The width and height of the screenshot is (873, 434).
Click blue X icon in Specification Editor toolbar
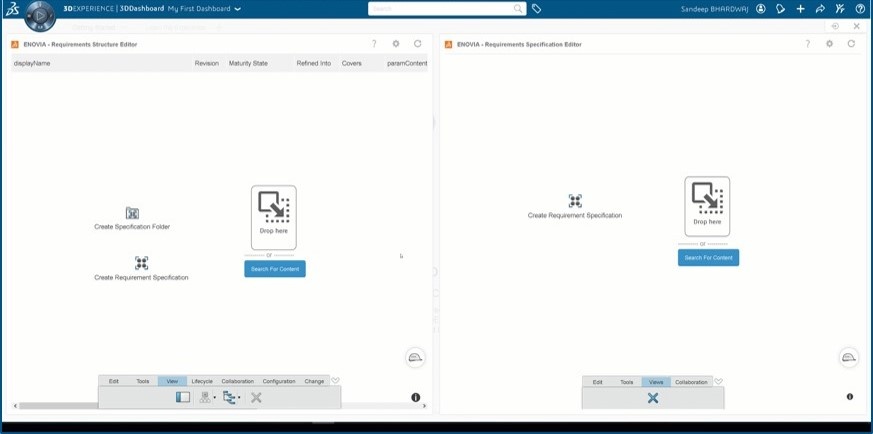[x=653, y=398]
